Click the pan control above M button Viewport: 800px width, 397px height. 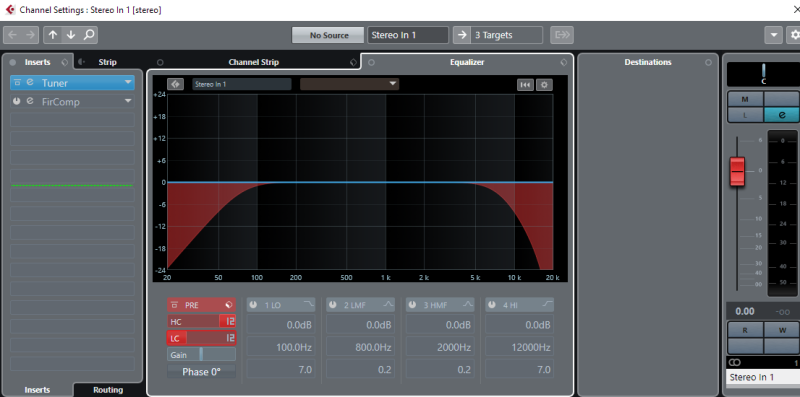point(763,74)
